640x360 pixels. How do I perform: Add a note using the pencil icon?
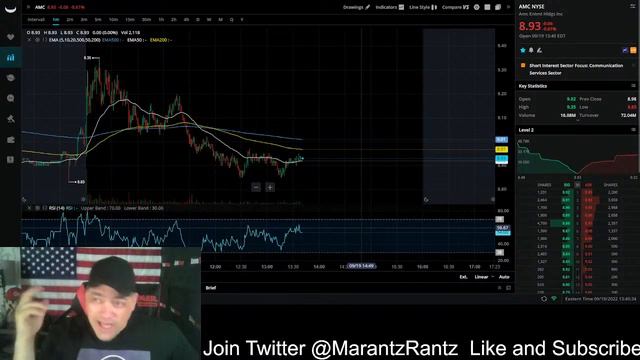pos(539,50)
